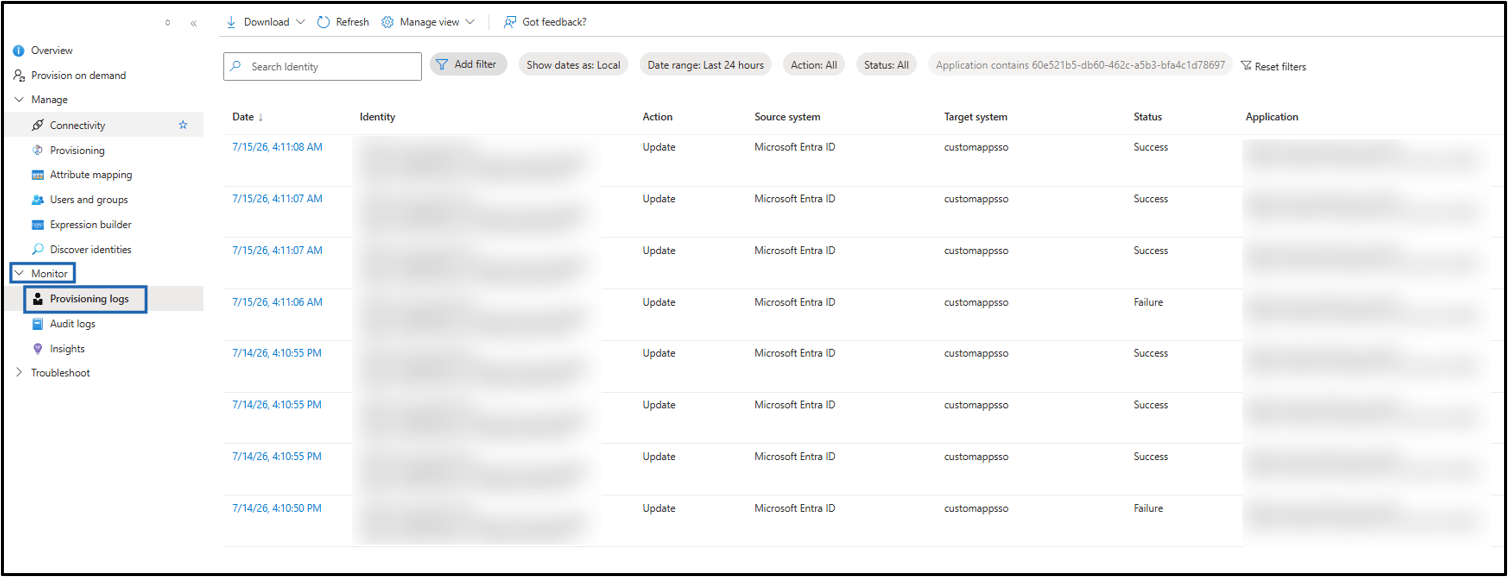Click the Application column header
The image size is (1508, 577).
tap(1272, 117)
